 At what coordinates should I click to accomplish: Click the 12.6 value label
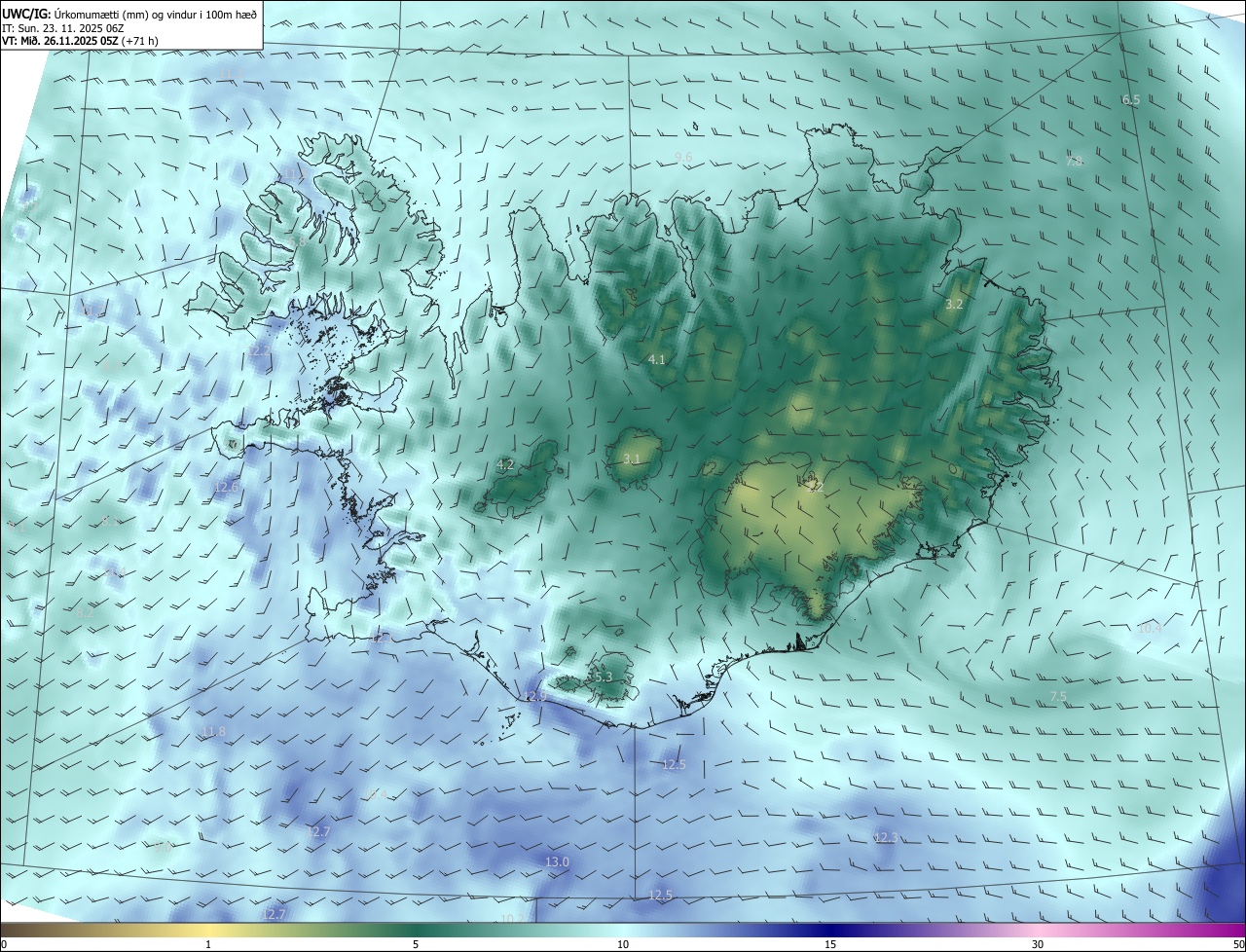226,487
